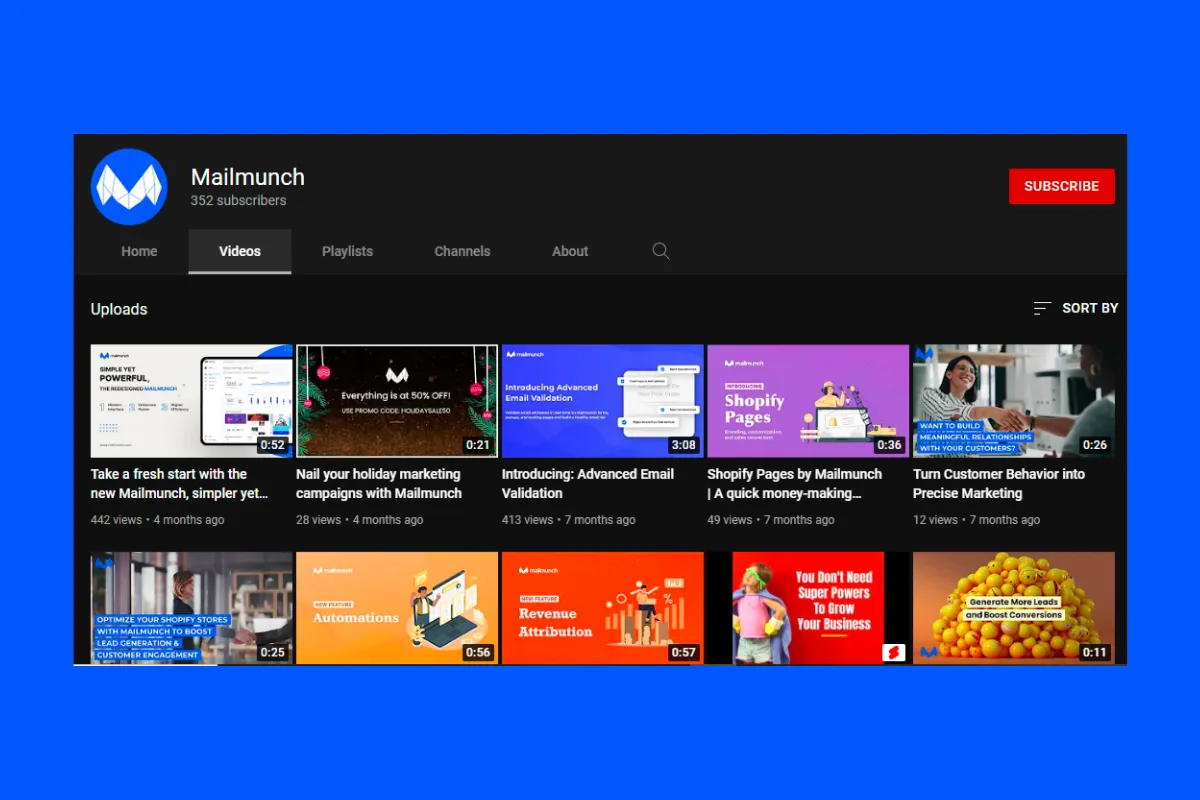Click the 0:21 duration badge
Image resolution: width=1200 pixels, height=800 pixels.
(478, 445)
